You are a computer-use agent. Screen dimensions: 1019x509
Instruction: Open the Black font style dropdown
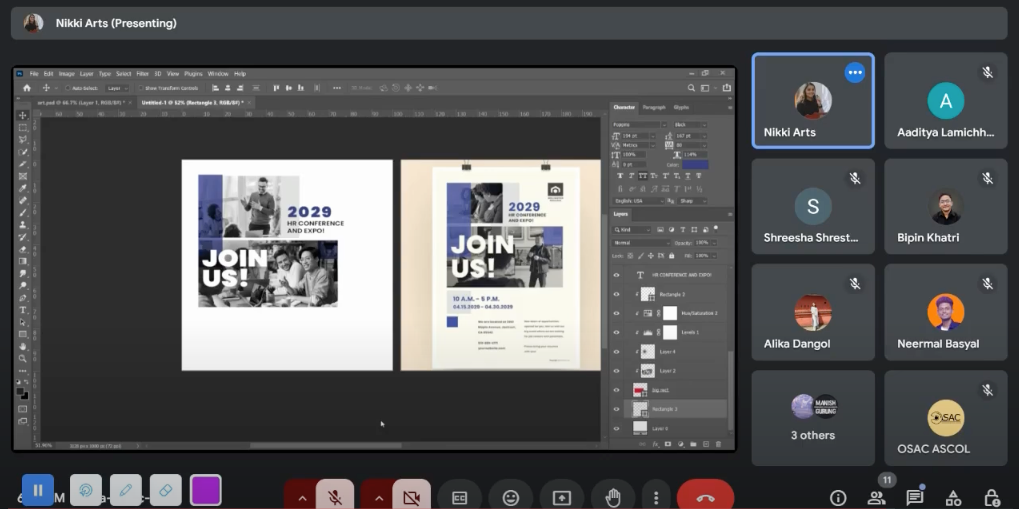(690, 125)
